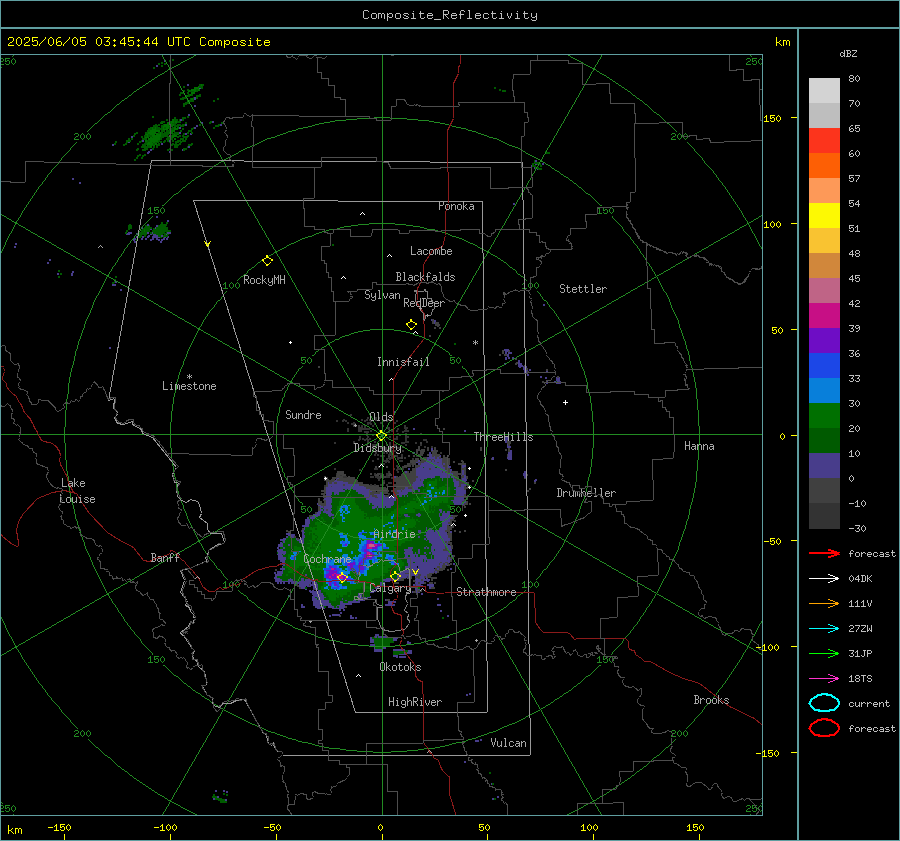This screenshot has width=900, height=841.
Task: Click the orange 111V arrow icon
Action: click(x=824, y=603)
